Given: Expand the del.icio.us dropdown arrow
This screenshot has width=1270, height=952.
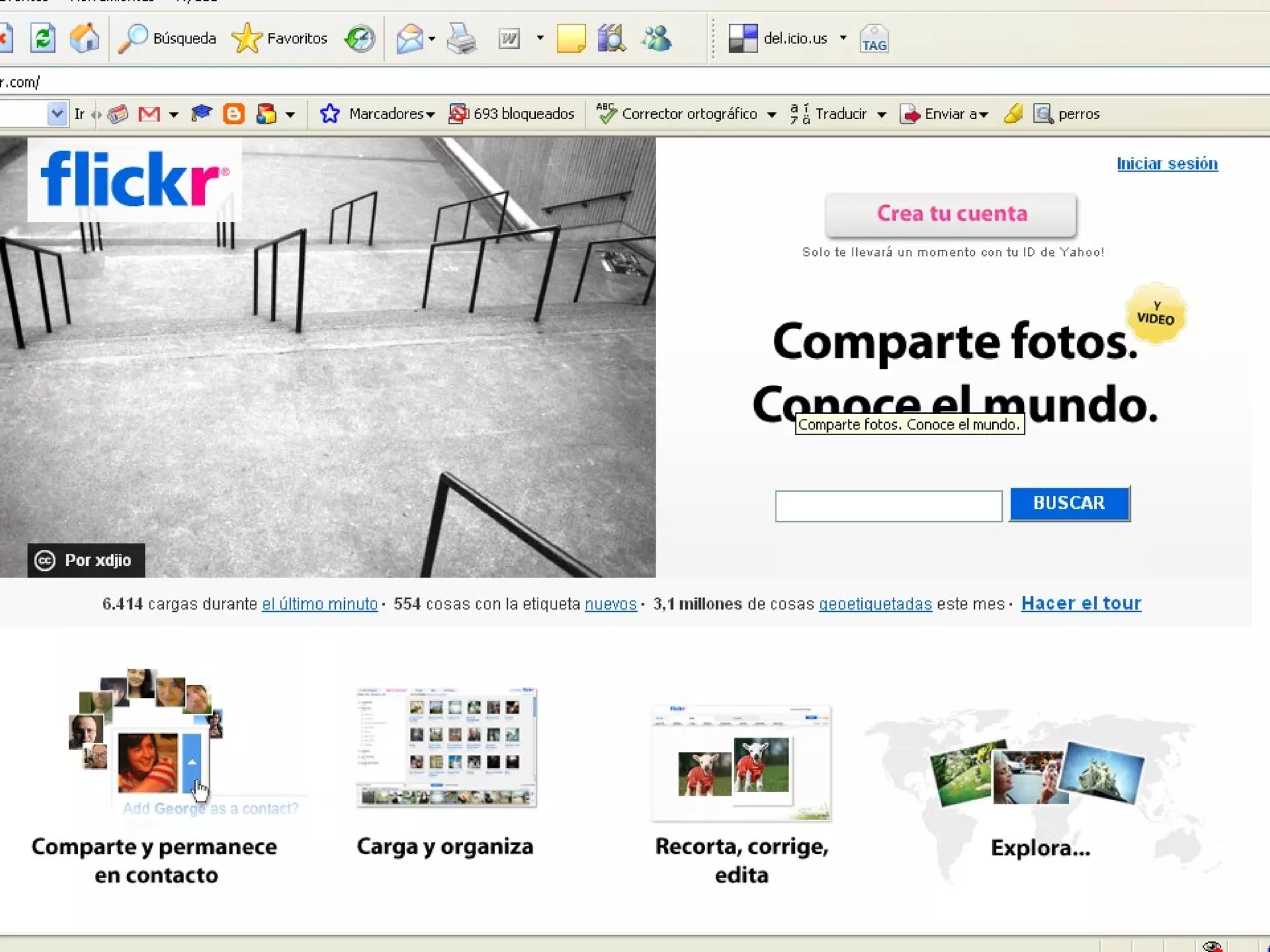Looking at the screenshot, I should tap(843, 38).
